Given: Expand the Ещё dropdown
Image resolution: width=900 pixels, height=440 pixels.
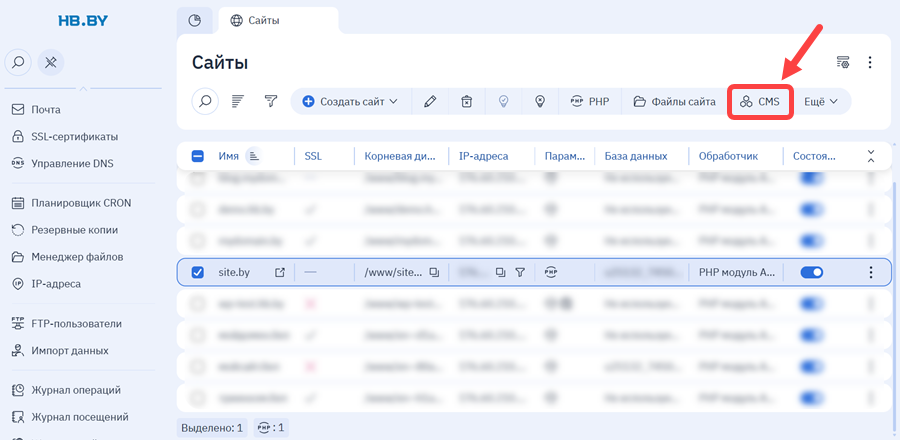Looking at the screenshot, I should tap(821, 102).
